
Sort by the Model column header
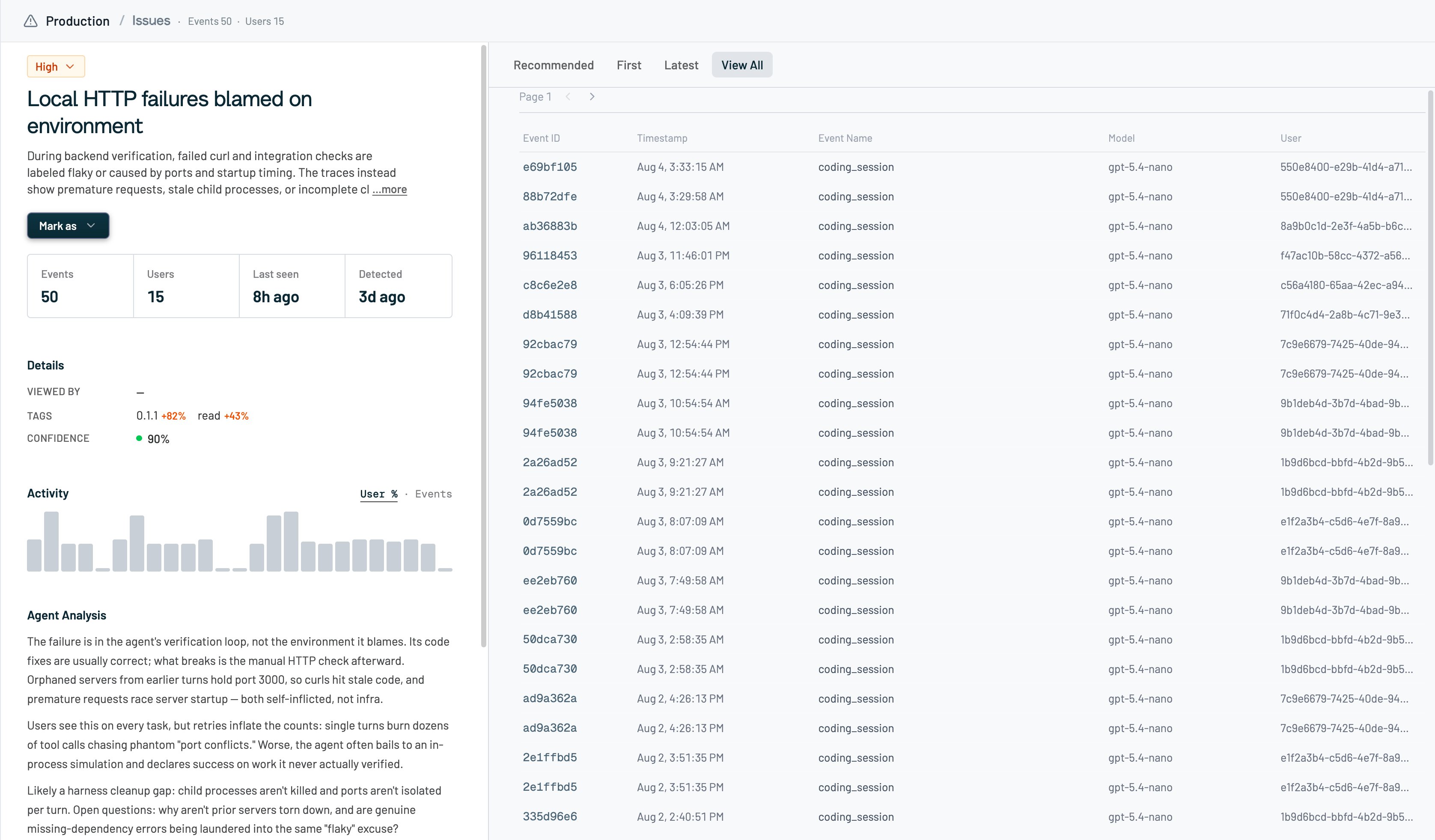pos(1121,138)
